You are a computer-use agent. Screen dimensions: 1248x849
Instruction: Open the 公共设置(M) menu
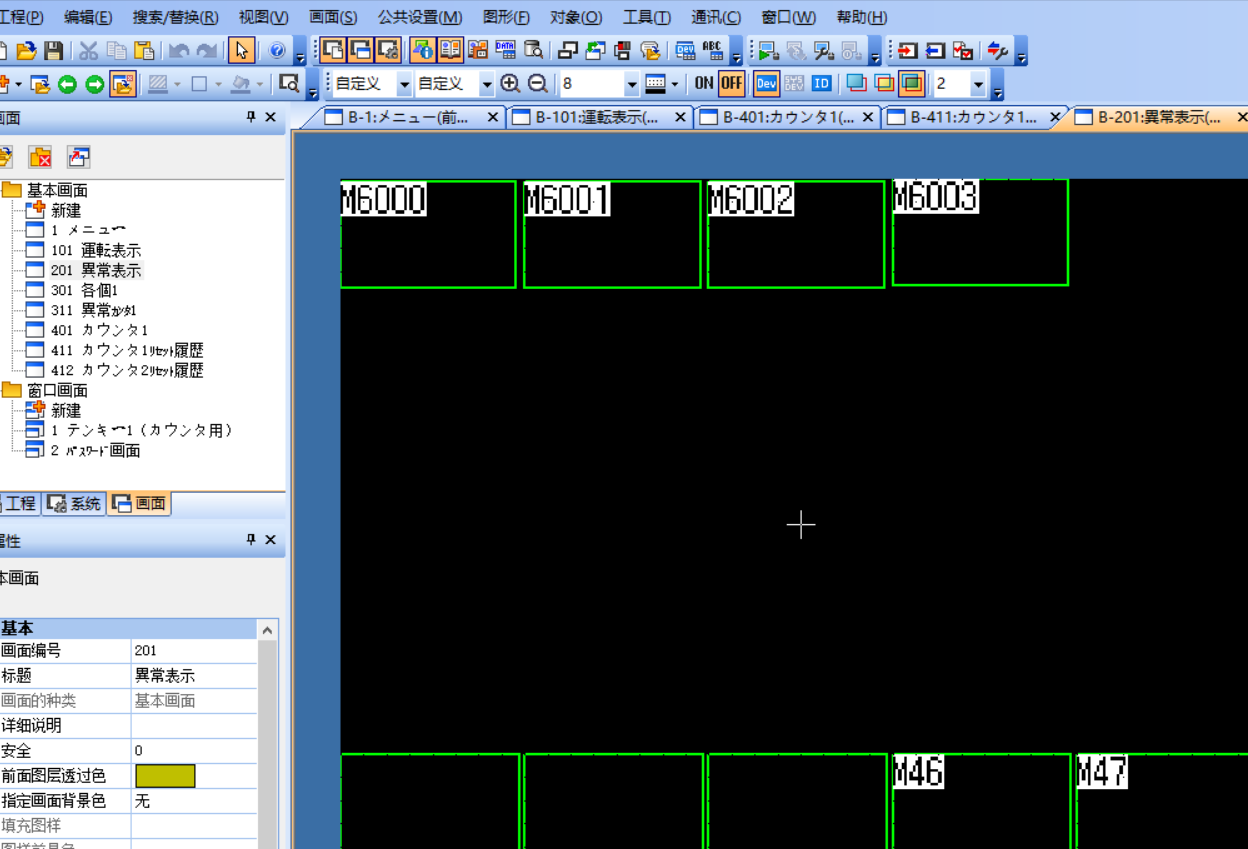pyautogui.click(x=420, y=17)
